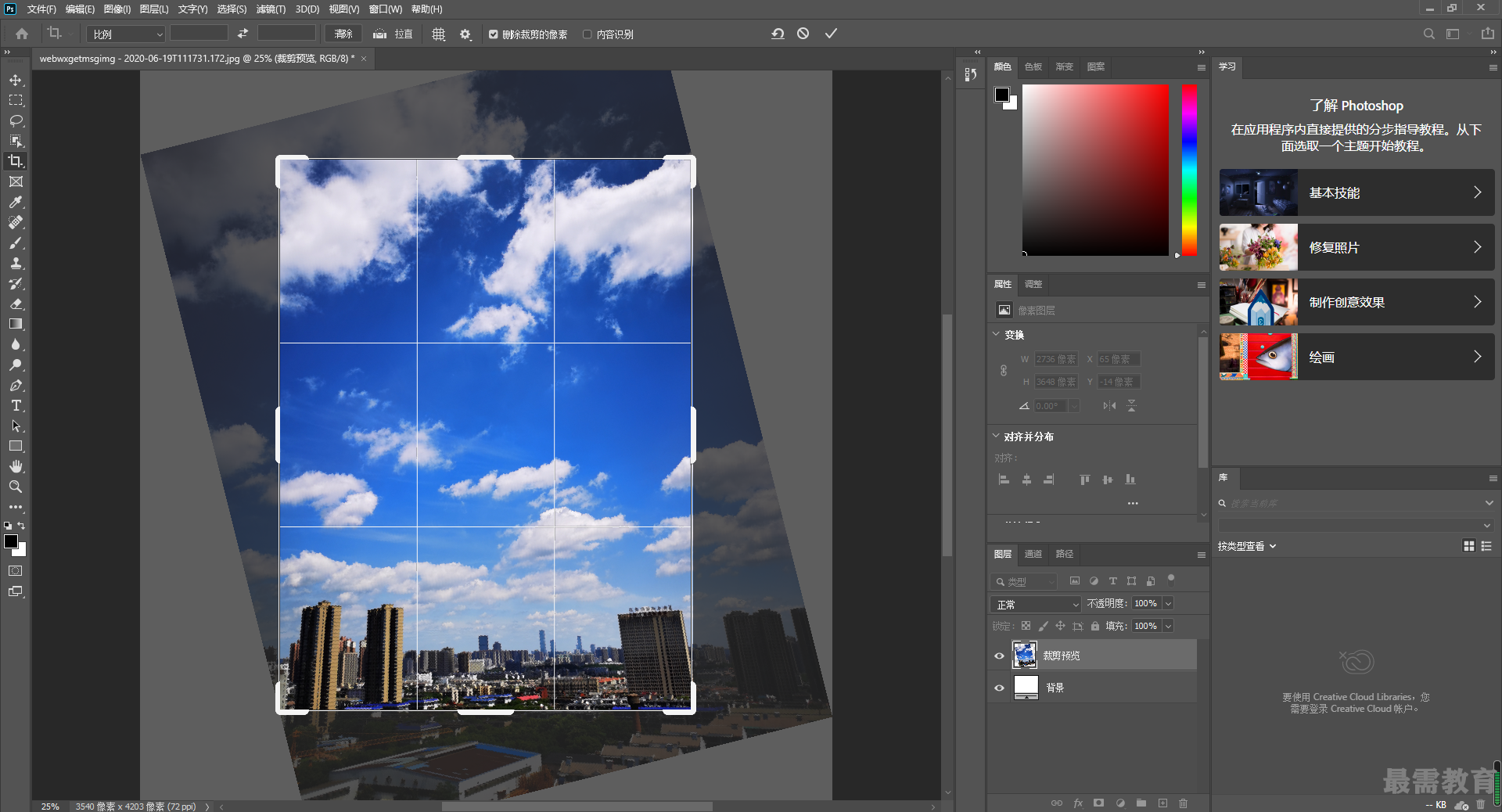This screenshot has height=812, width=1502.
Task: Enable Content-Aware checkbox
Action: pyautogui.click(x=588, y=34)
